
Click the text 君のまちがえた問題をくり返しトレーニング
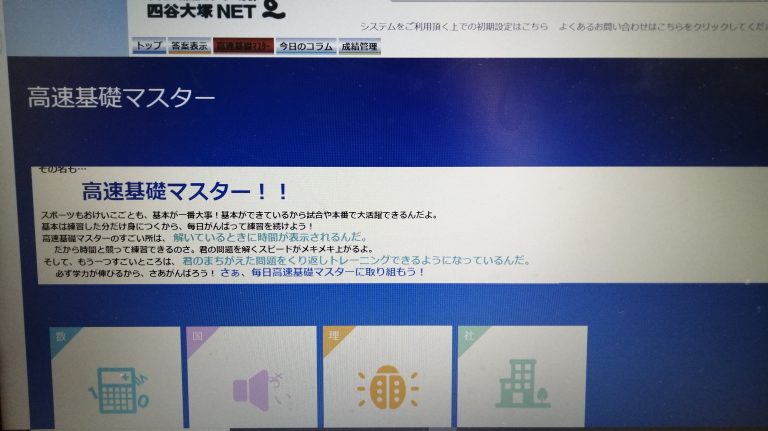(x=286, y=260)
